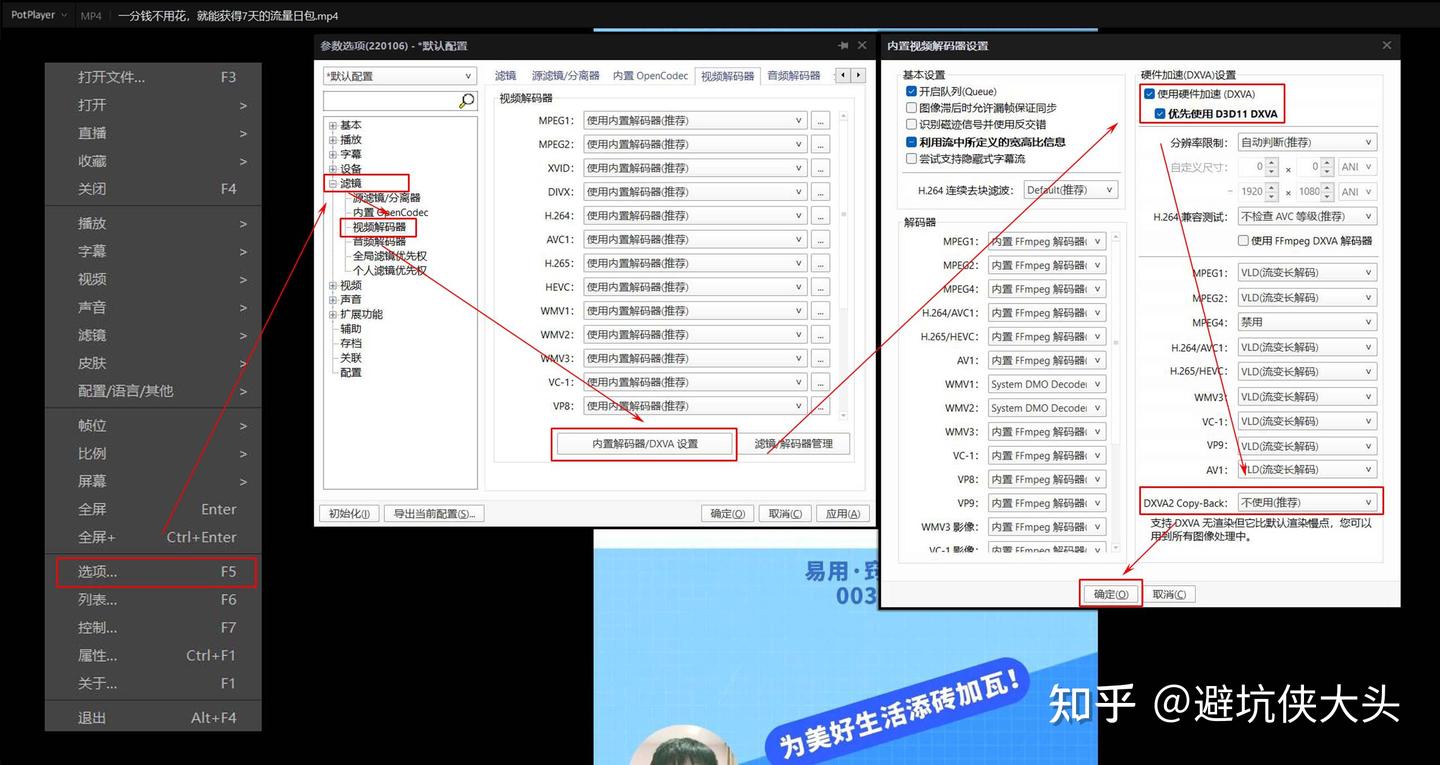This screenshot has width=1440, height=765.
Task: Click the left tab-scroll arrow in decoder tabs
Action: click(x=843, y=74)
